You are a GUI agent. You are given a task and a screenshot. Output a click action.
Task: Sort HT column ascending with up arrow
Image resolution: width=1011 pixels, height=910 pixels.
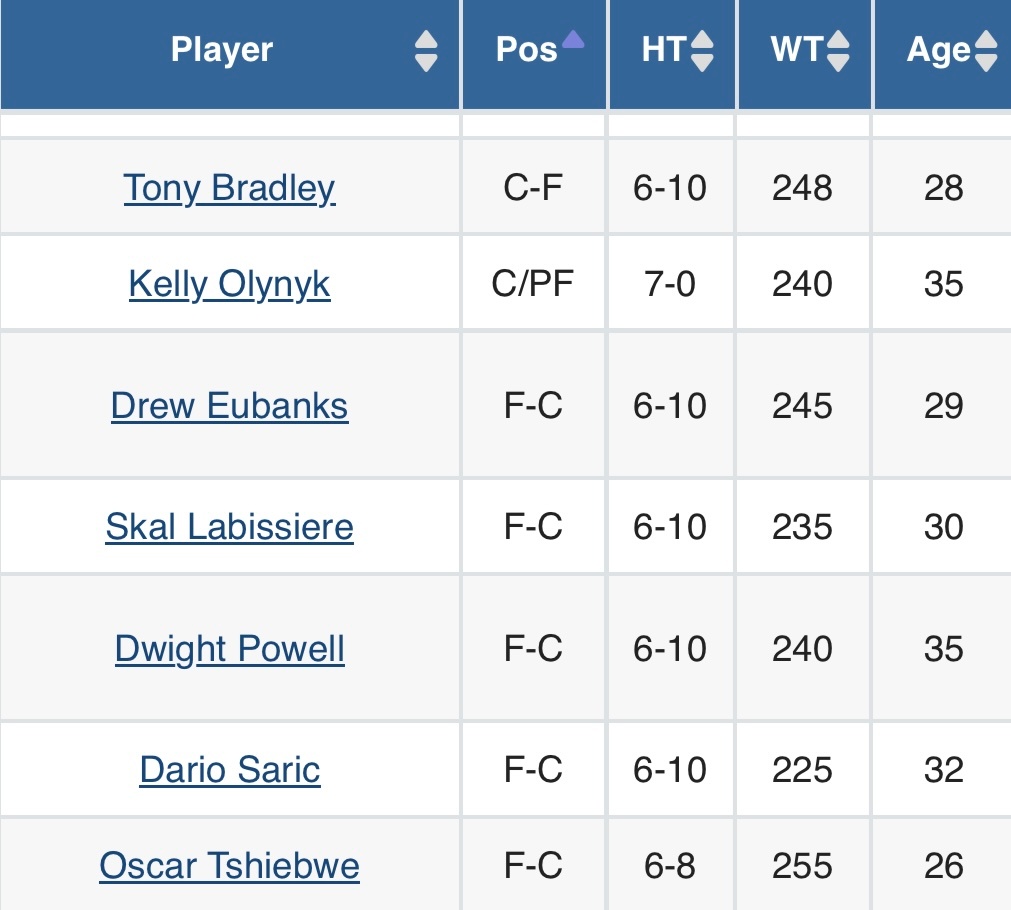click(x=702, y=39)
